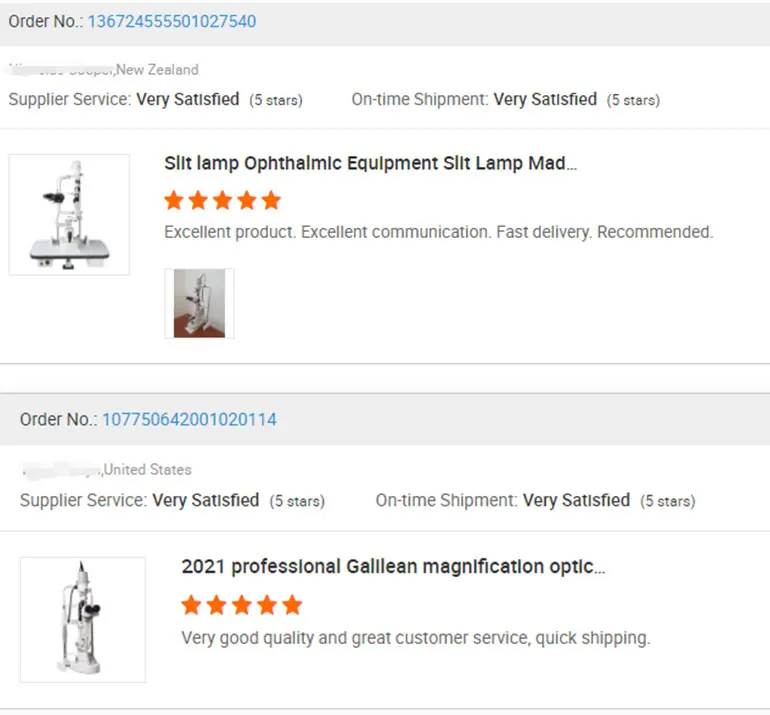The height and width of the screenshot is (715, 770).
Task: Click third star of Galilean product rating
Action: [241, 605]
